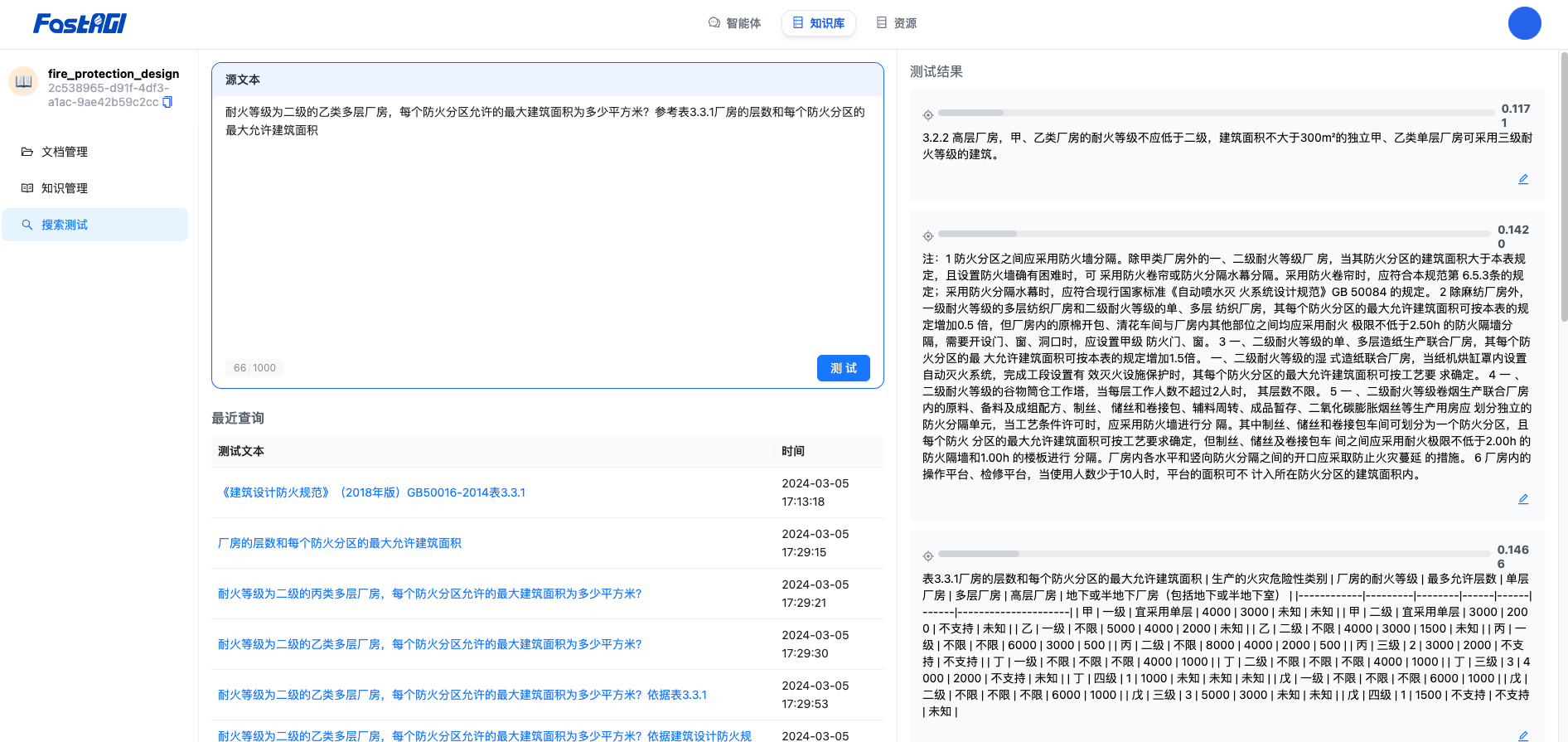Open 知识管理 in sidebar
This screenshot has height=742, width=1568.
coord(94,188)
